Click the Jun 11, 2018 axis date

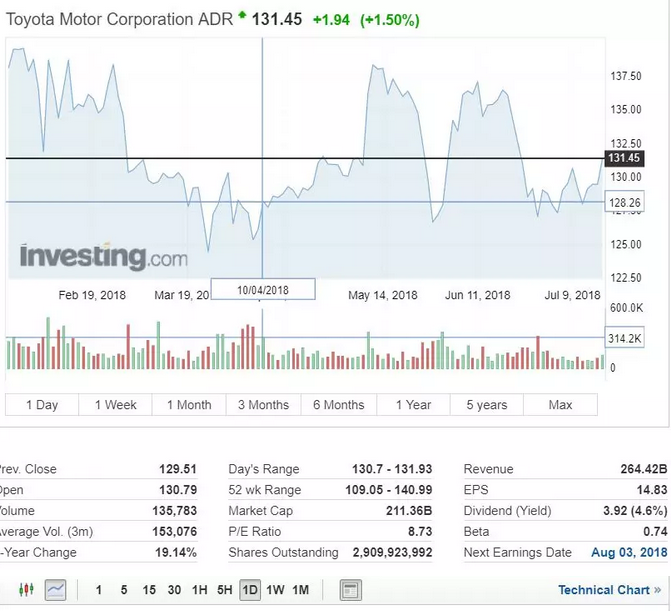[478, 295]
